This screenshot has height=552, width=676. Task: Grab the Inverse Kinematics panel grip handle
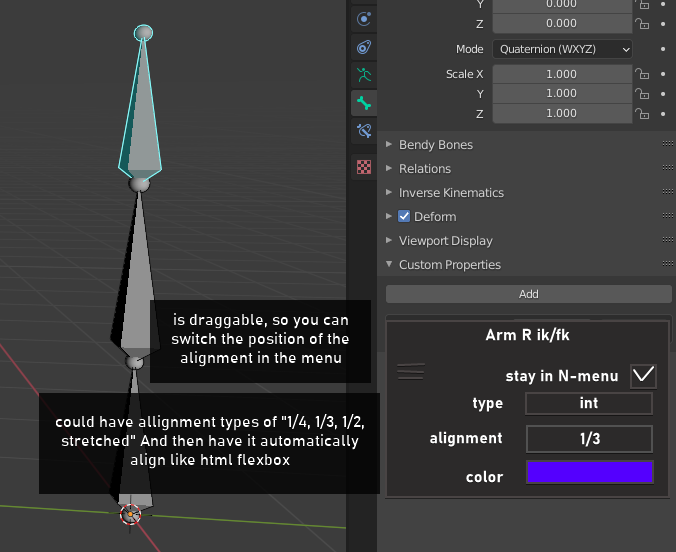tap(667, 191)
